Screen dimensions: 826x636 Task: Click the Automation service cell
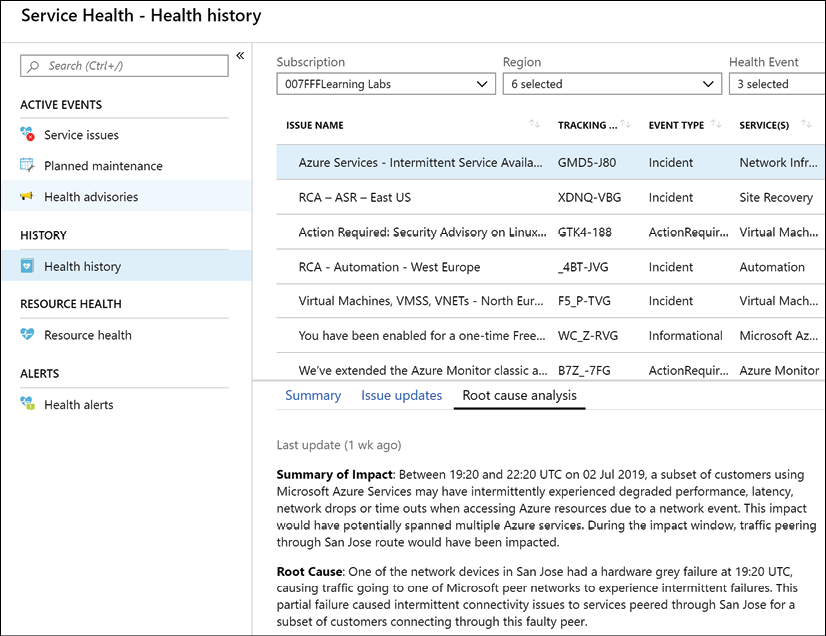[772, 267]
